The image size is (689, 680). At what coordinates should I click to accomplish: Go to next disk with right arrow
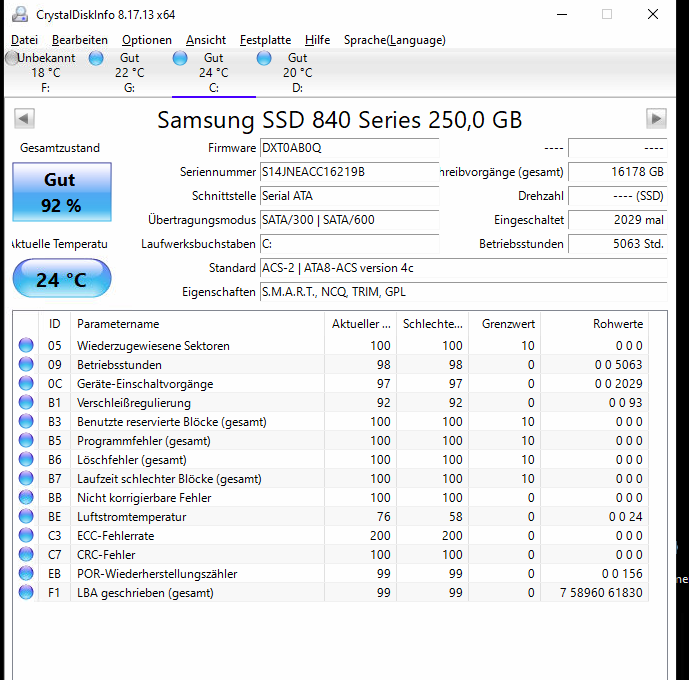pos(656,119)
